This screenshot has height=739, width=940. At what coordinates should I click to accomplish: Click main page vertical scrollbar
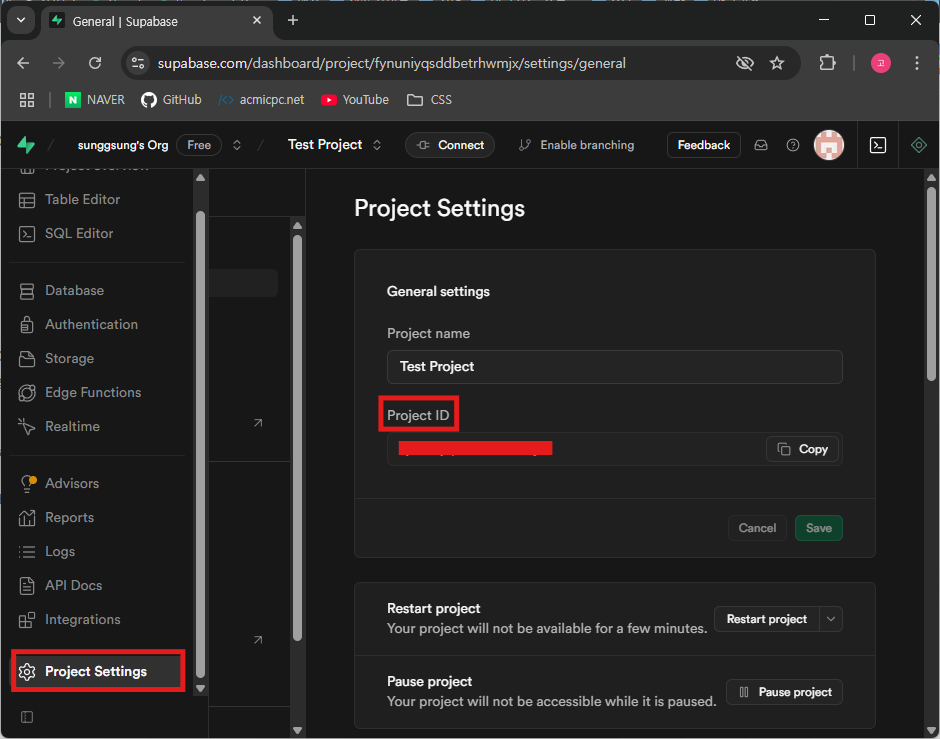click(931, 283)
